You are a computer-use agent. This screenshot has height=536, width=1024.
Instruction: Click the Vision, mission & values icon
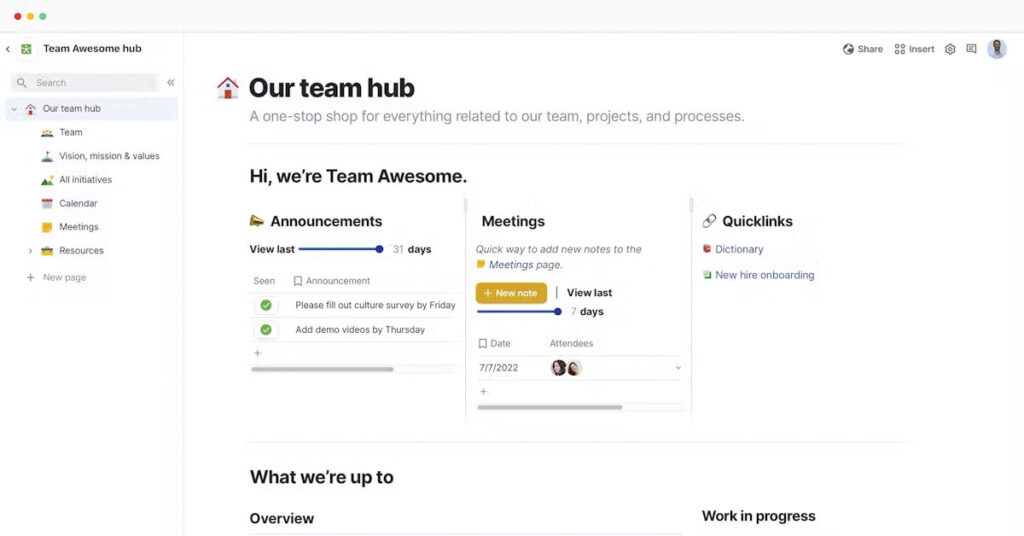[47, 156]
